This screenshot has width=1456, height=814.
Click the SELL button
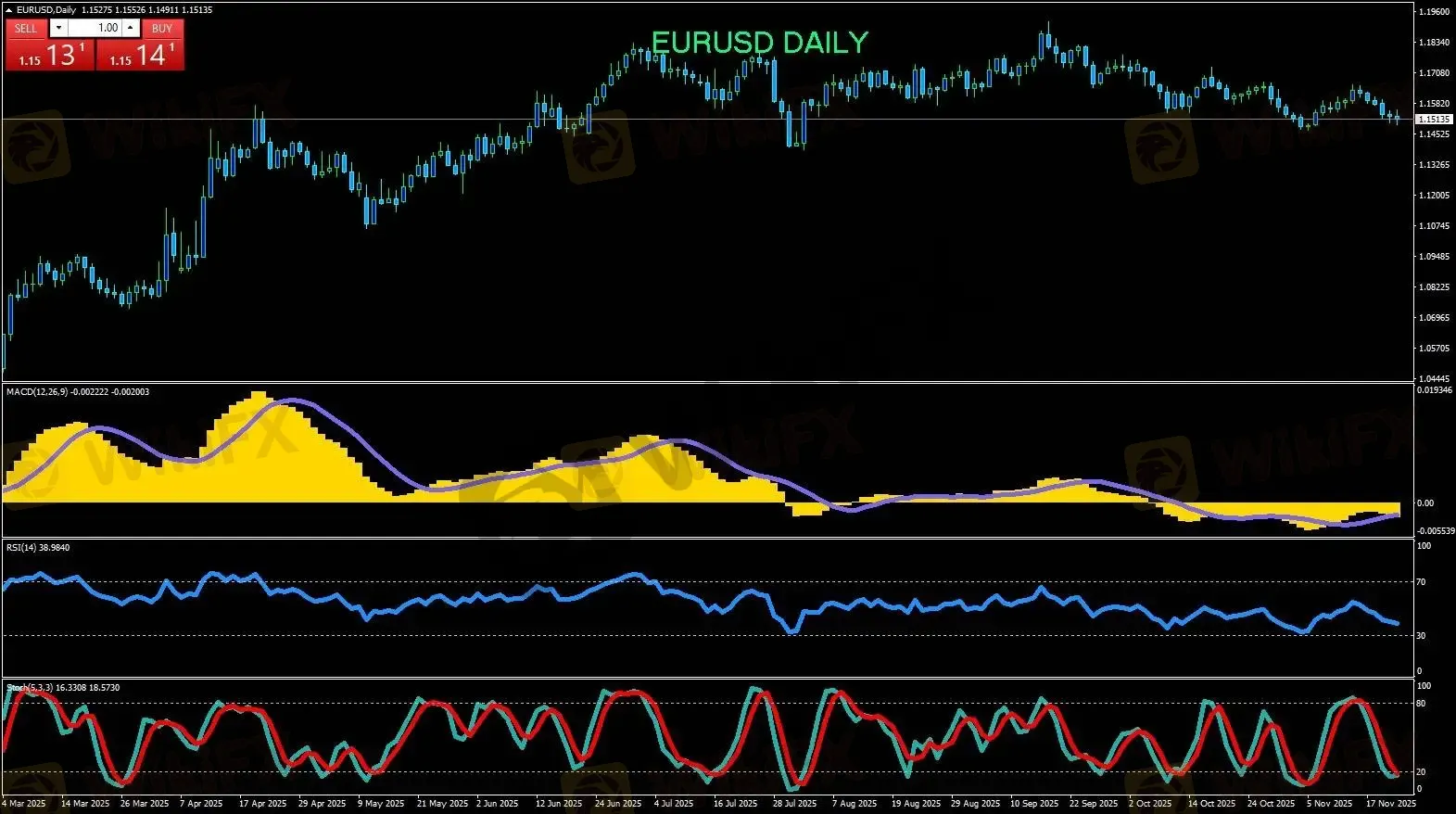26,28
